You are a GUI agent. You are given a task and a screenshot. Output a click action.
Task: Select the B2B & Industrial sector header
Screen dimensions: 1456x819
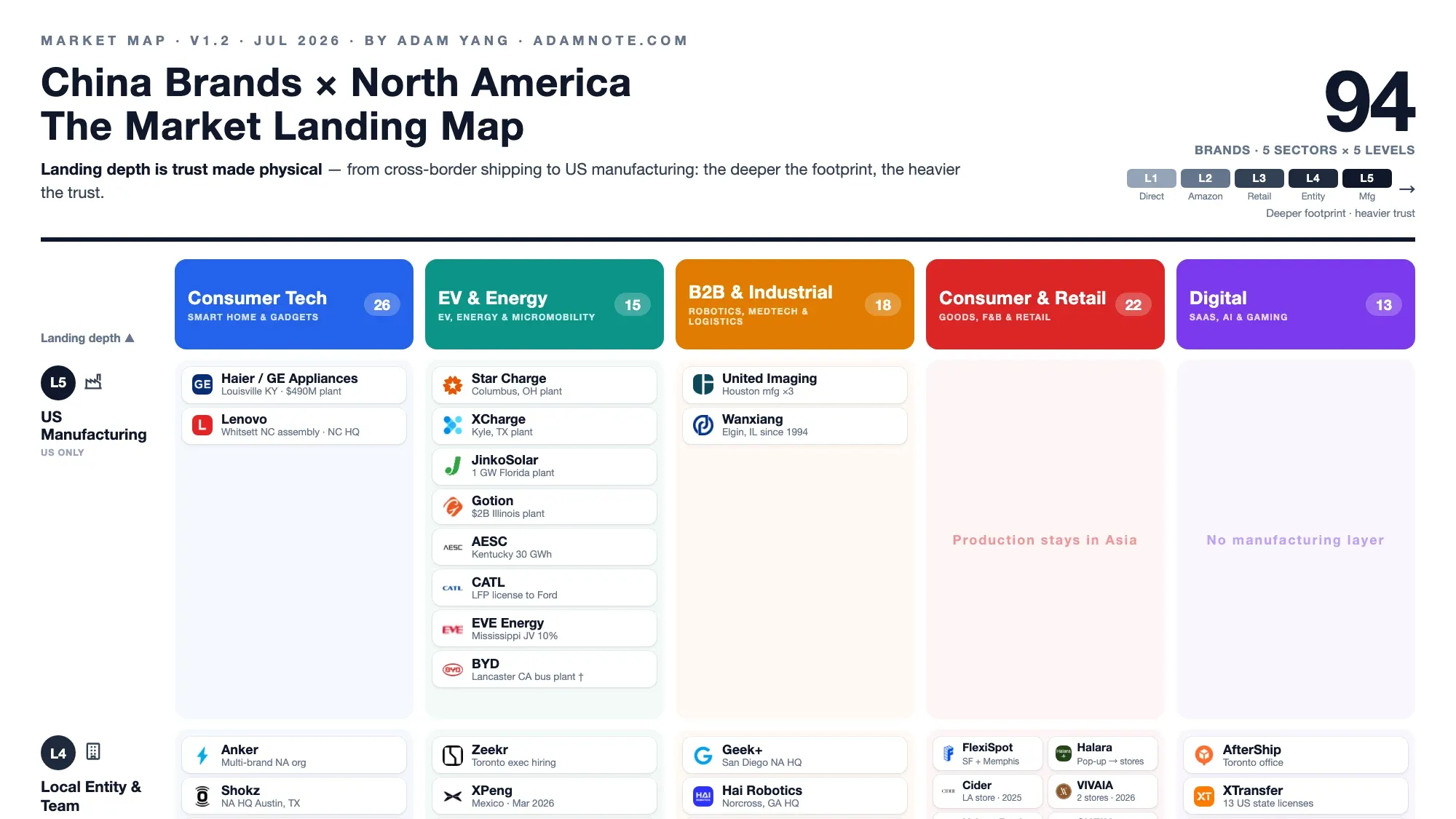[795, 304]
